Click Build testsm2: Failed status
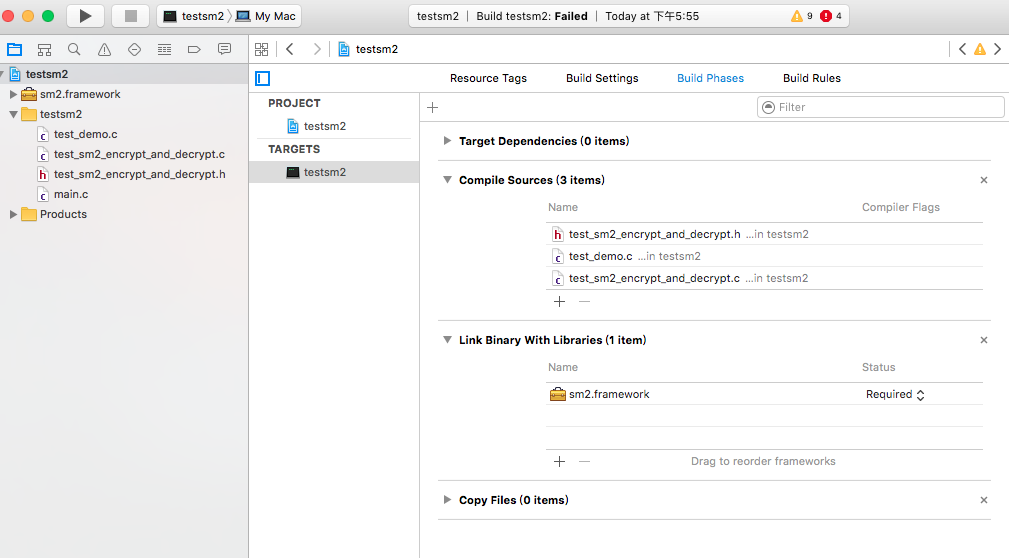 (532, 16)
